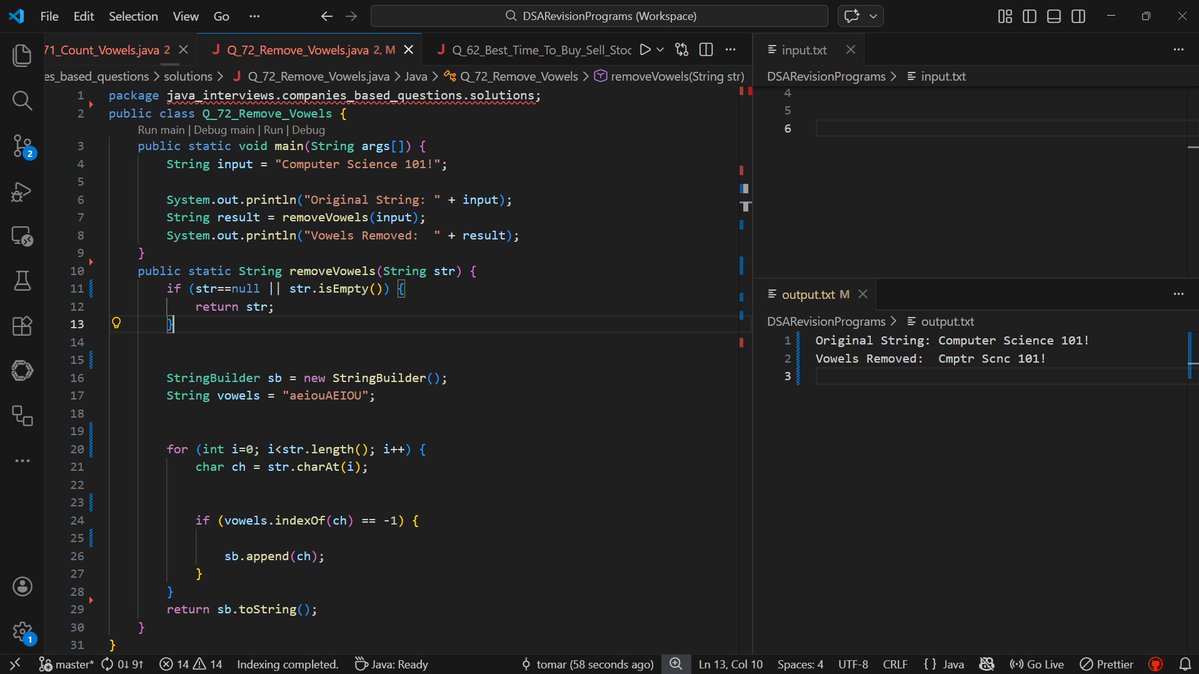Show hidden menu items via ellipsis
Viewport: 1199px width, 674px height.
[254, 16]
